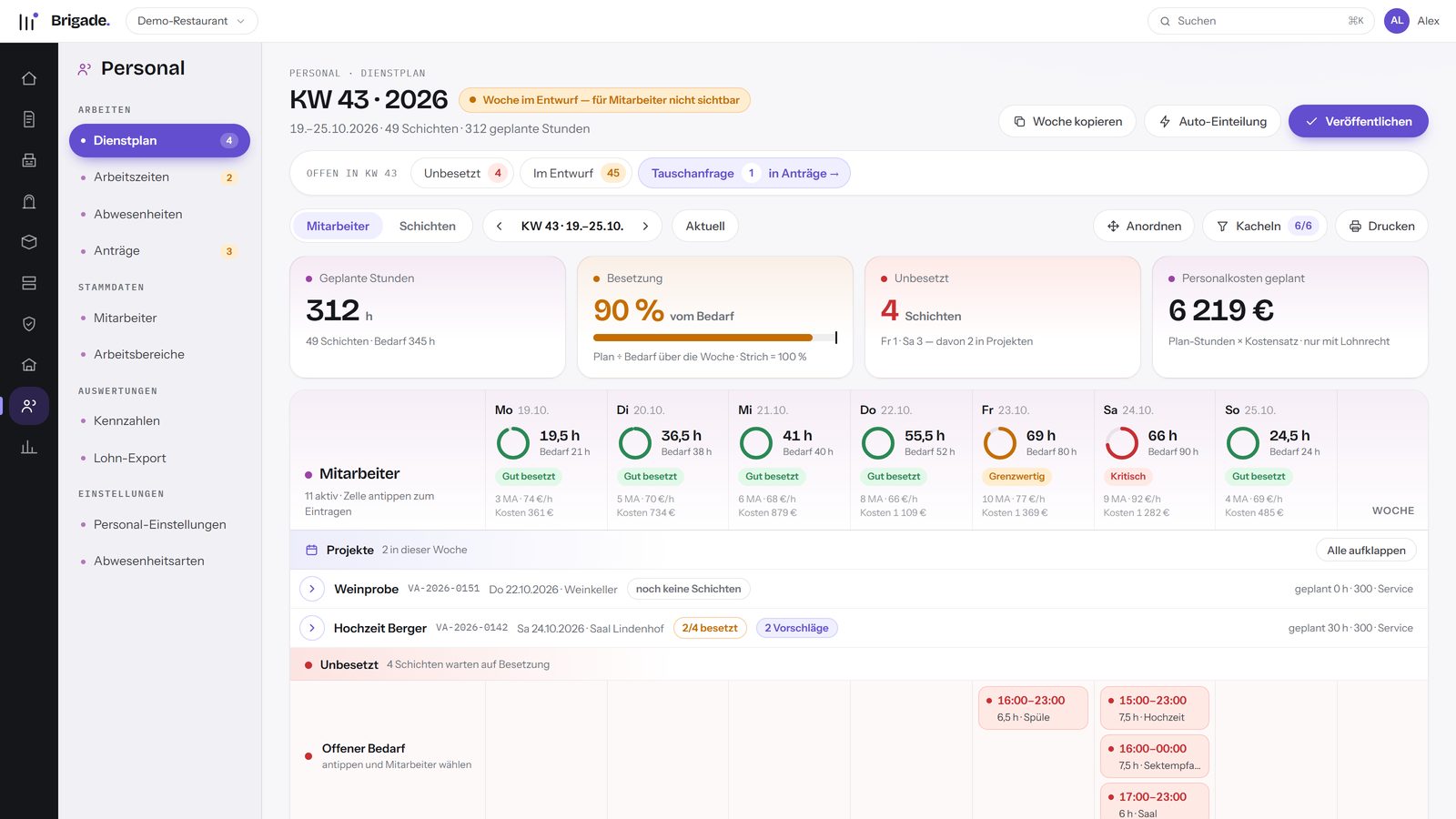The width and height of the screenshot is (1456, 819).
Task: Go to next week arrow
Action: click(645, 226)
